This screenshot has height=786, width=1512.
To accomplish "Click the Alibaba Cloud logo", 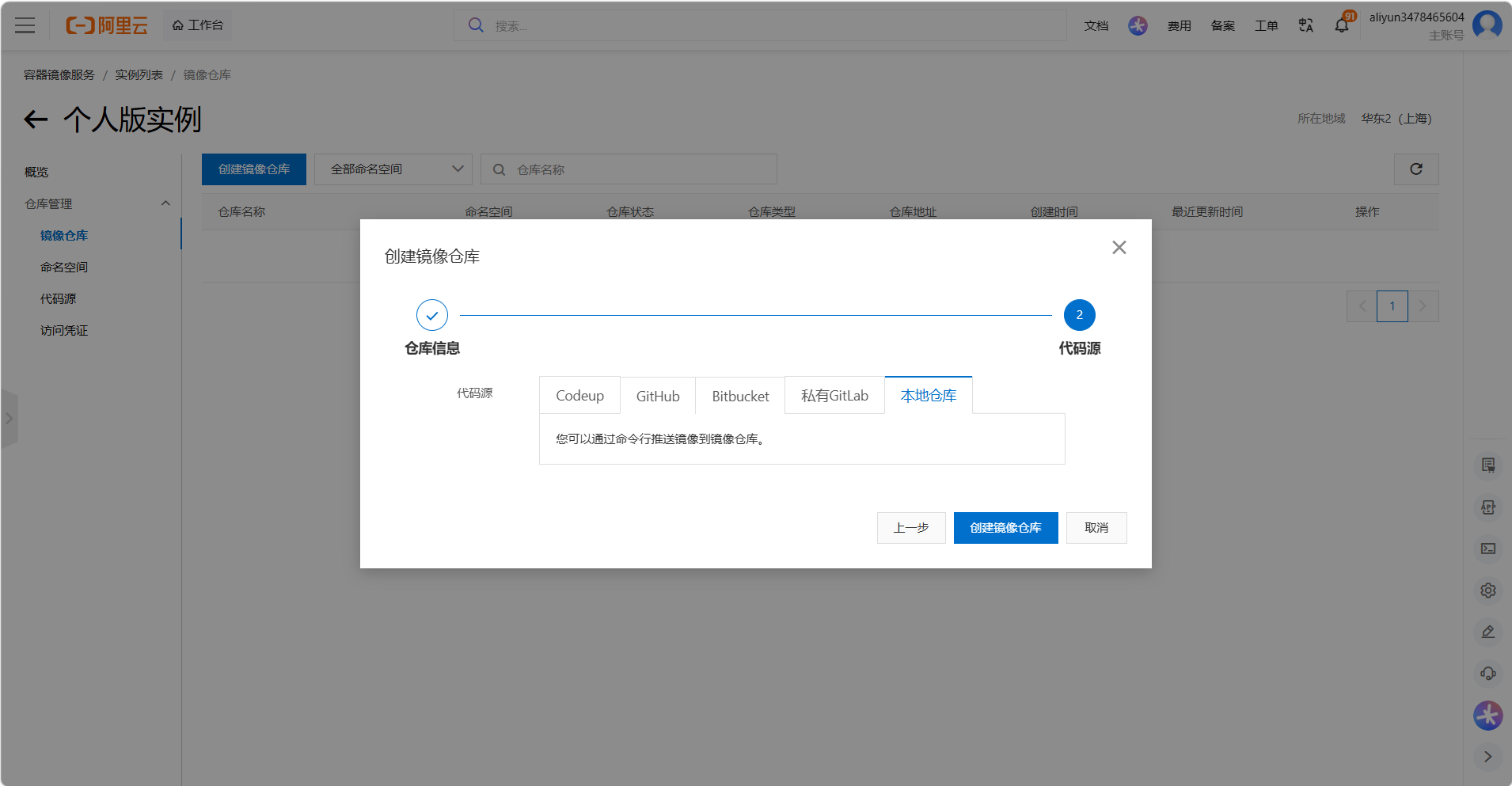I will pyautogui.click(x=107, y=25).
